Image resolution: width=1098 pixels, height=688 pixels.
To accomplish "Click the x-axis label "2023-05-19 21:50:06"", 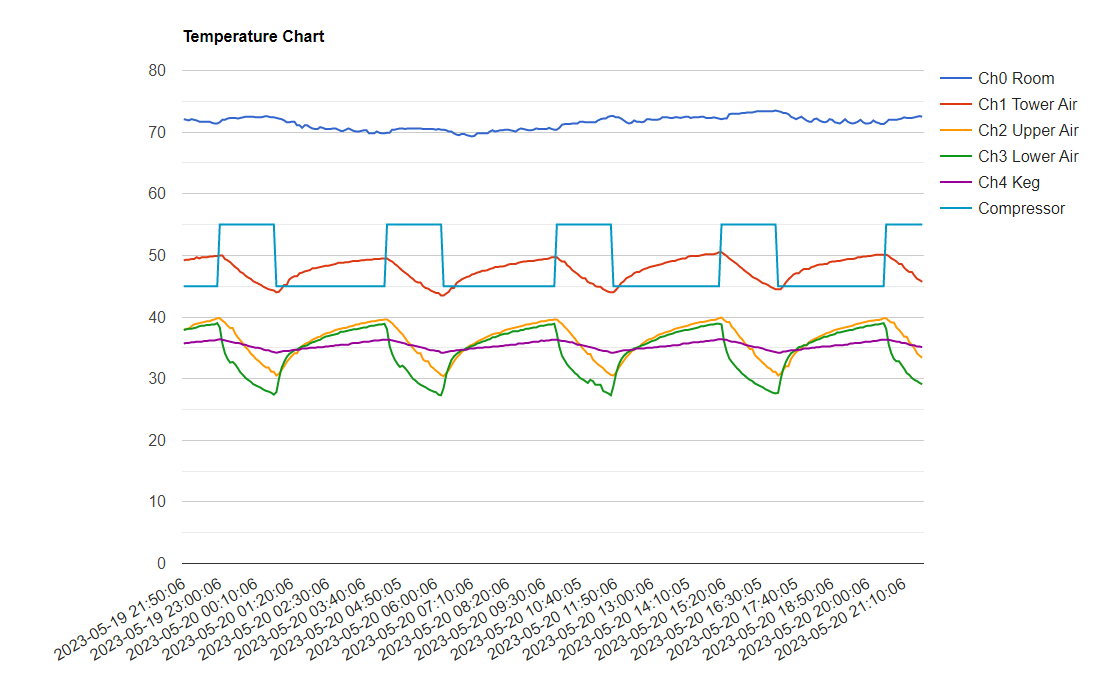I will click(x=120, y=619).
